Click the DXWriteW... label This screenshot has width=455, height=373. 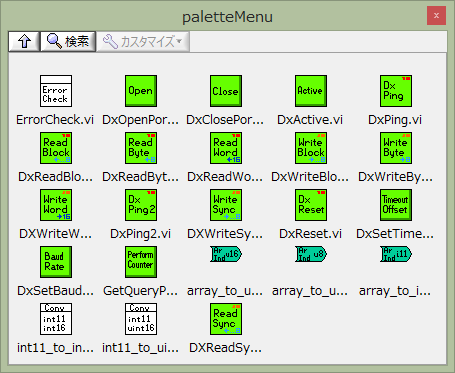click(x=55, y=234)
